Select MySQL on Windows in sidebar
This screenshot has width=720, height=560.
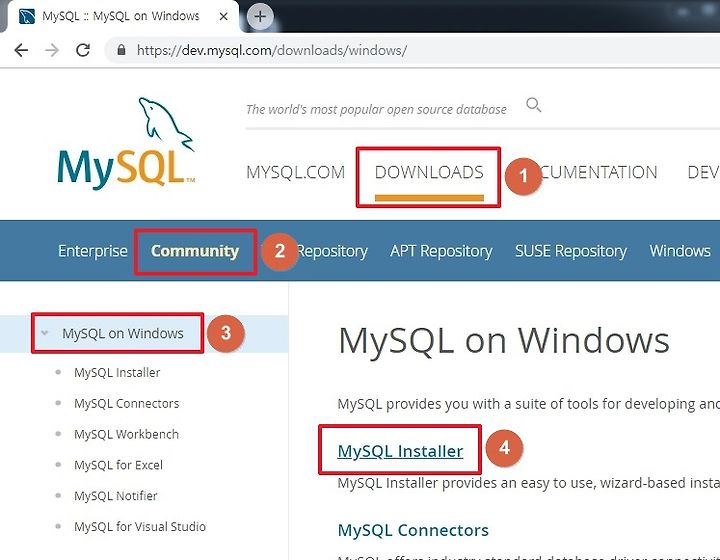click(123, 333)
